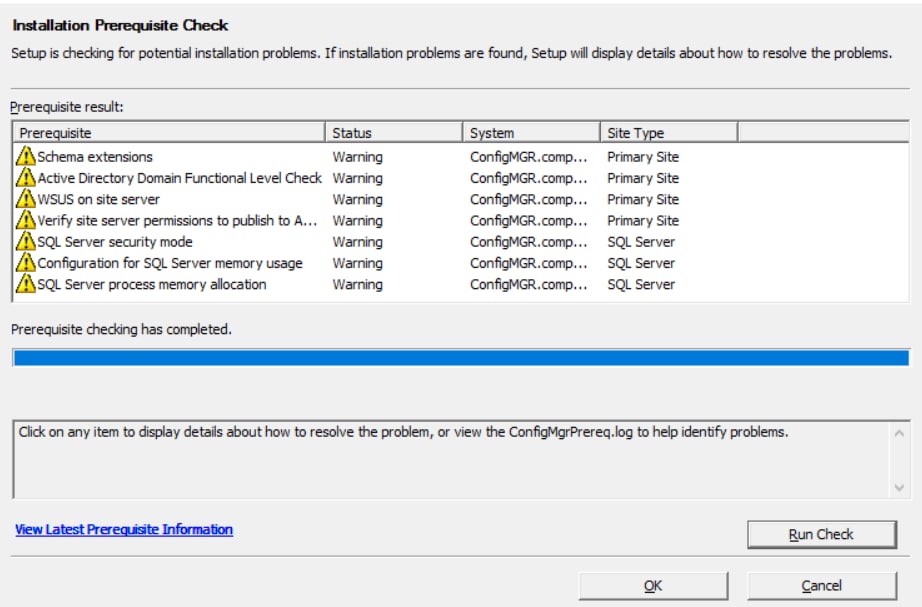Click Warning status in SQL Server security mode row
Screen dimensions: 922x607
pos(358,242)
